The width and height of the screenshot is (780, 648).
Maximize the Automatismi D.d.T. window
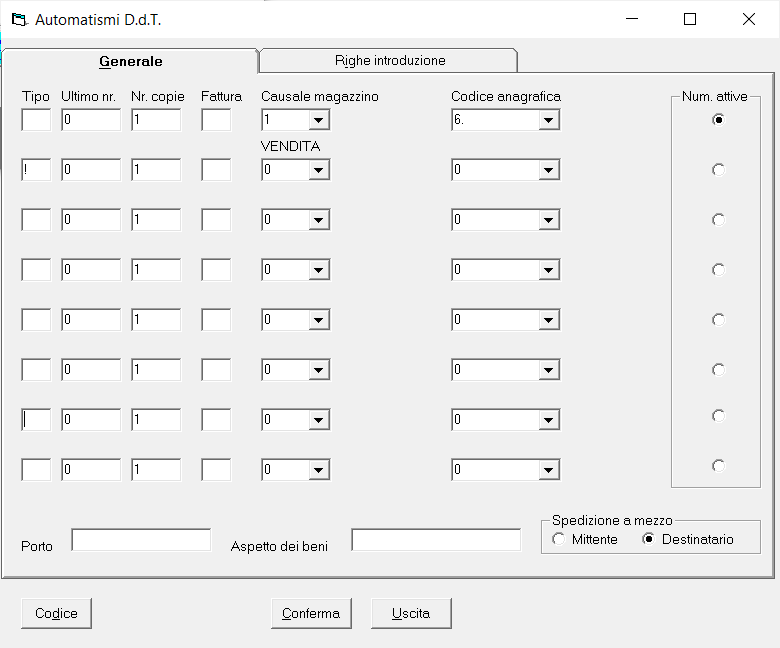[x=690, y=19]
